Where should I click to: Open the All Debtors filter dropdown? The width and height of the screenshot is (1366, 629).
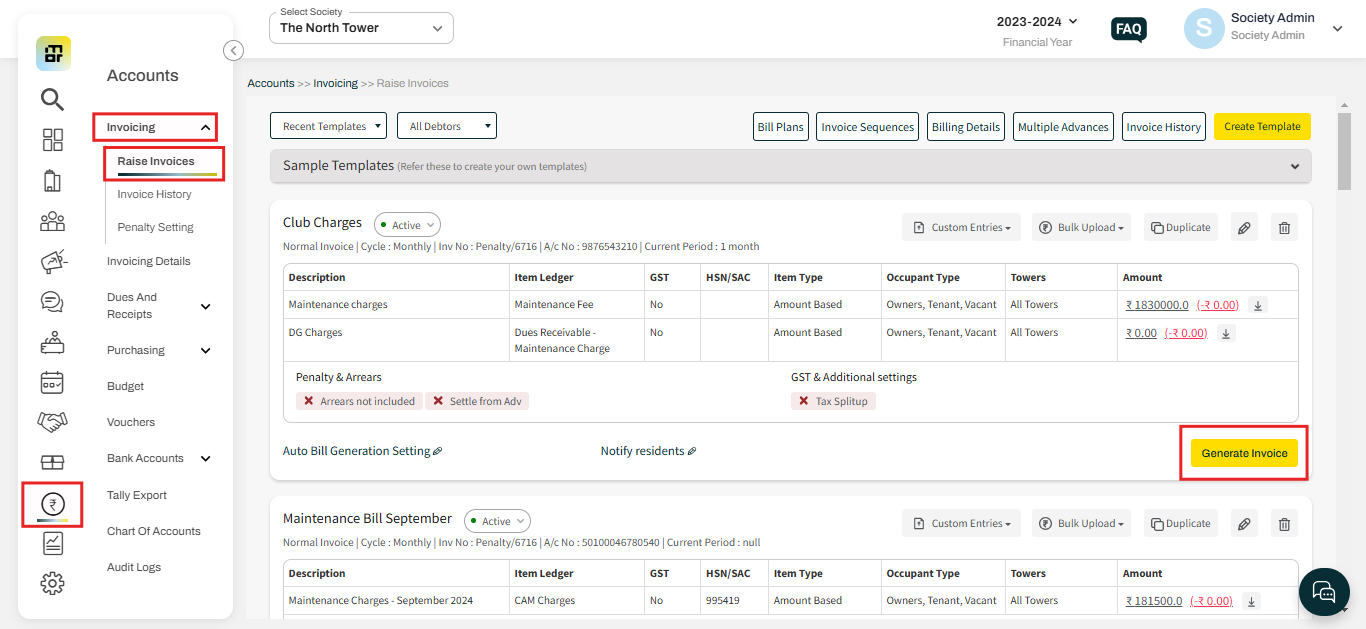[x=446, y=125]
